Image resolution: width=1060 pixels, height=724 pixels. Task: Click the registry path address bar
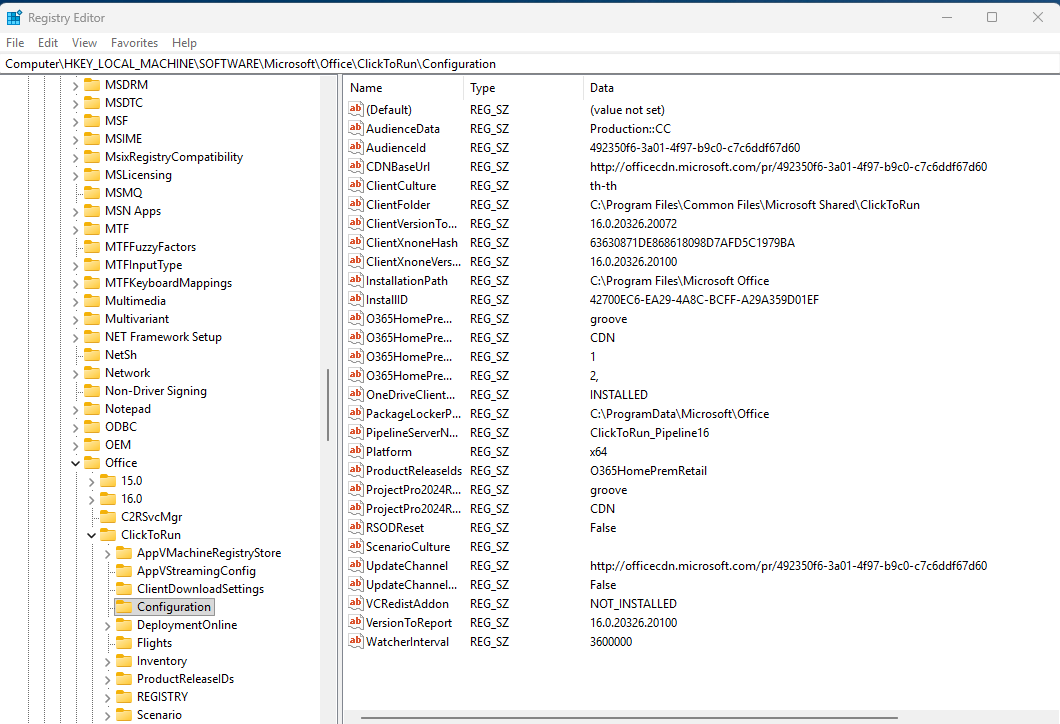(530, 64)
